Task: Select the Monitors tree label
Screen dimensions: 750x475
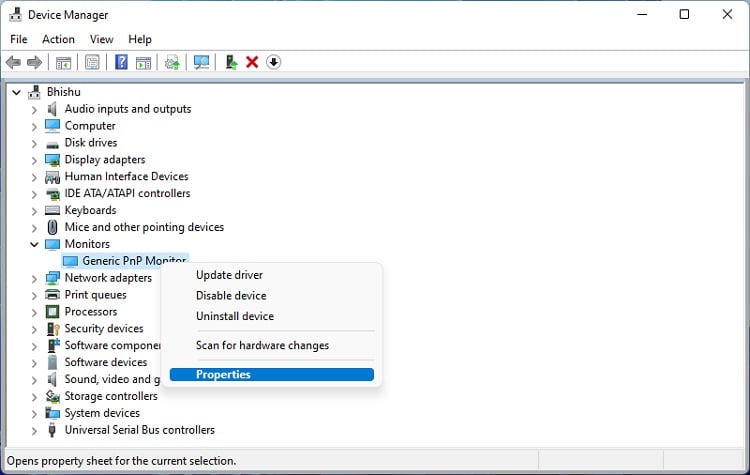Action: coord(87,244)
